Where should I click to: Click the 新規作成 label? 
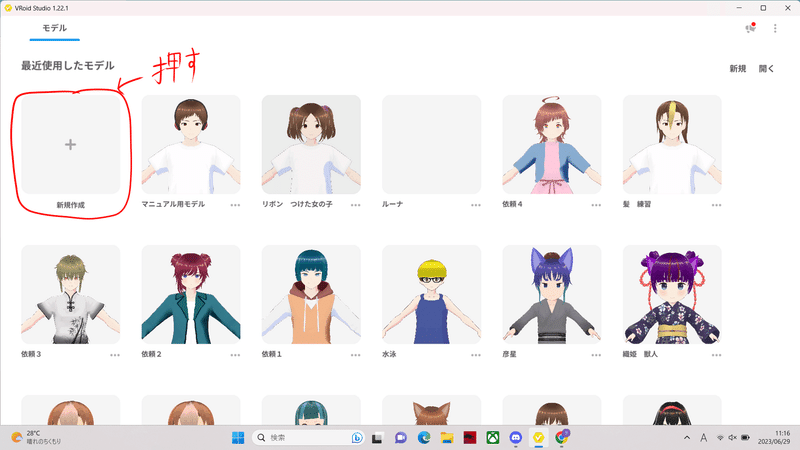70,205
